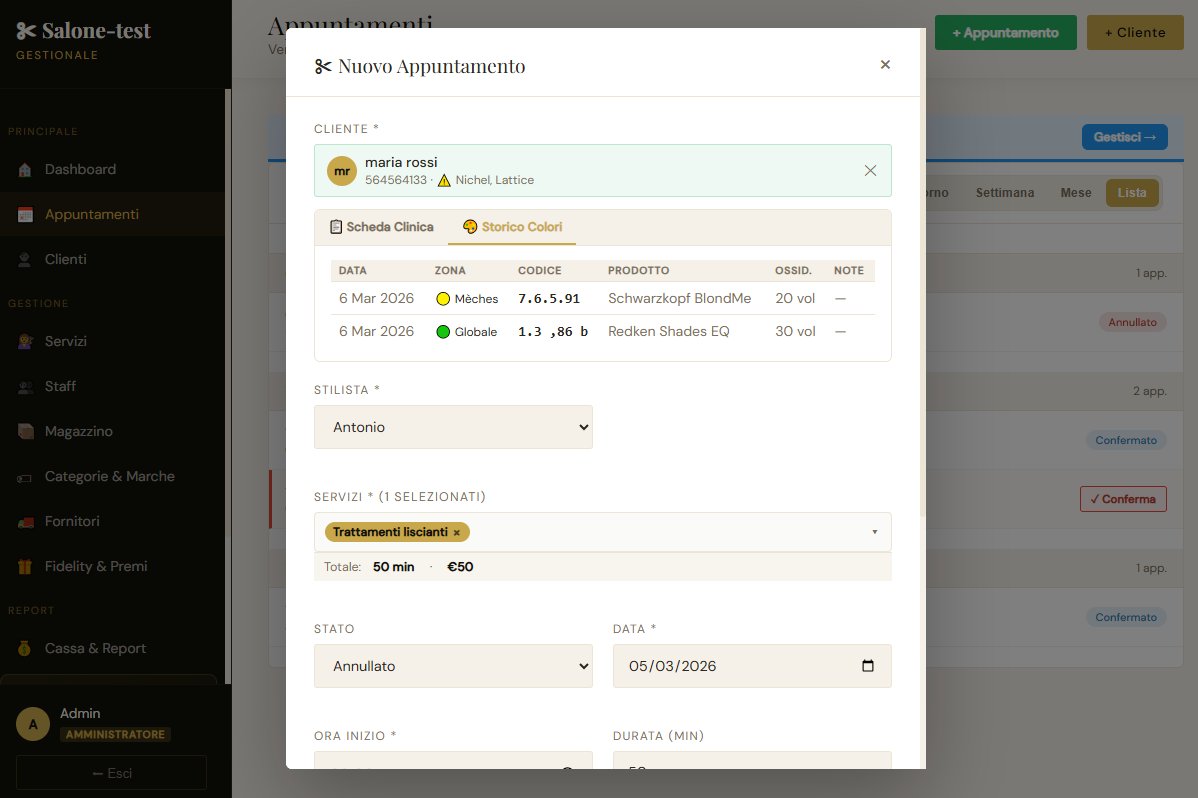The width and height of the screenshot is (1198, 798).
Task: Click the 30 vol oxidant value
Action: (795, 332)
